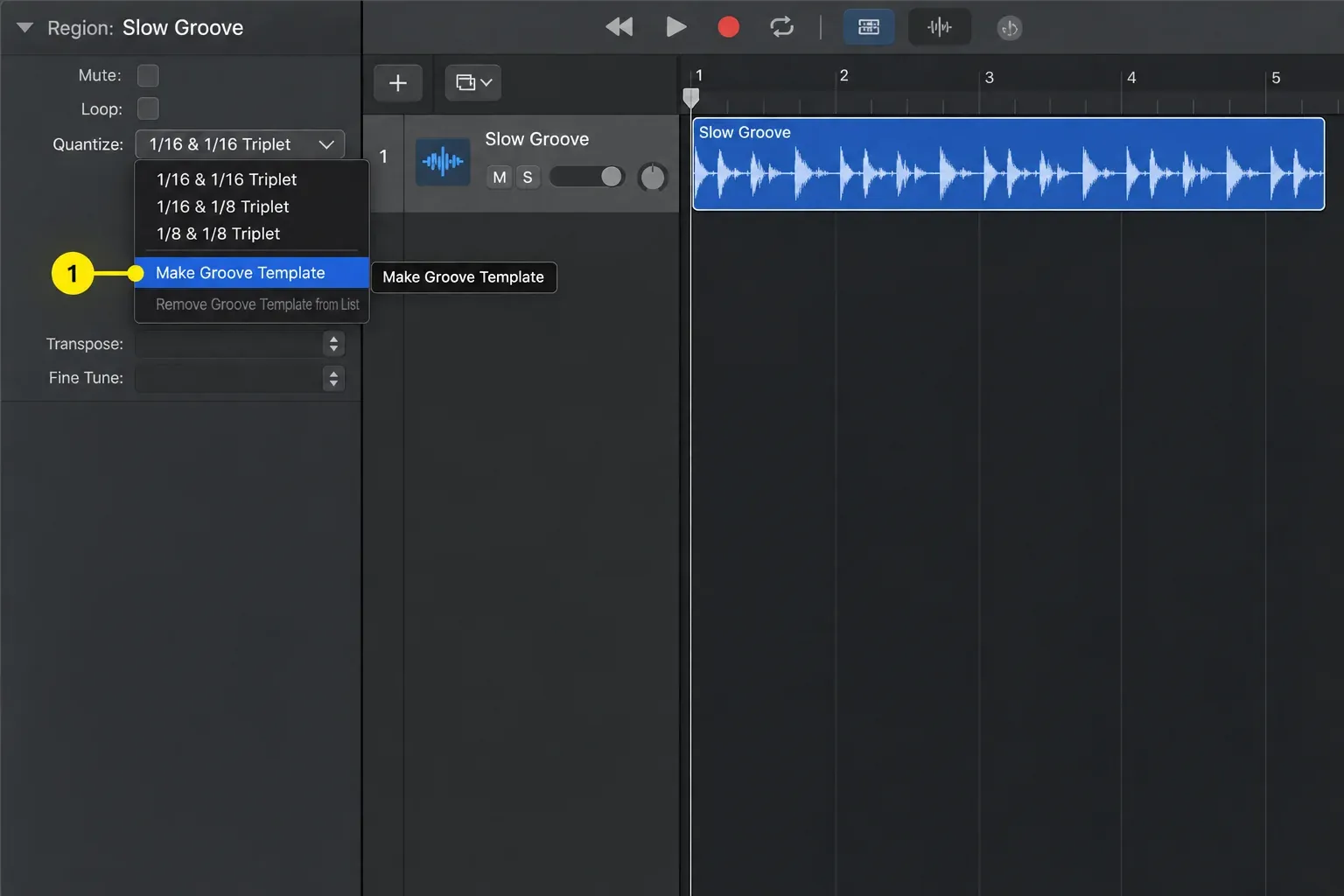Open the Quantize popup menu
The width and height of the screenshot is (1344, 896).
click(240, 143)
